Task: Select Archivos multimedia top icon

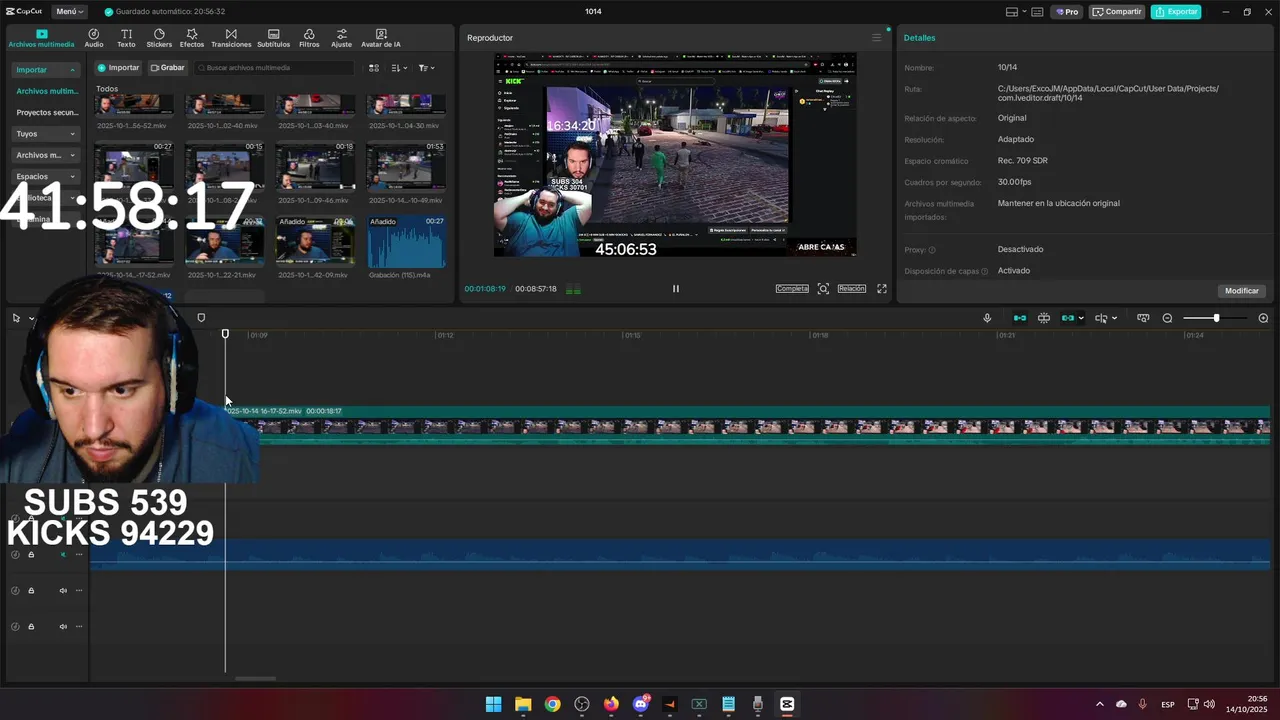Action: (x=41, y=38)
